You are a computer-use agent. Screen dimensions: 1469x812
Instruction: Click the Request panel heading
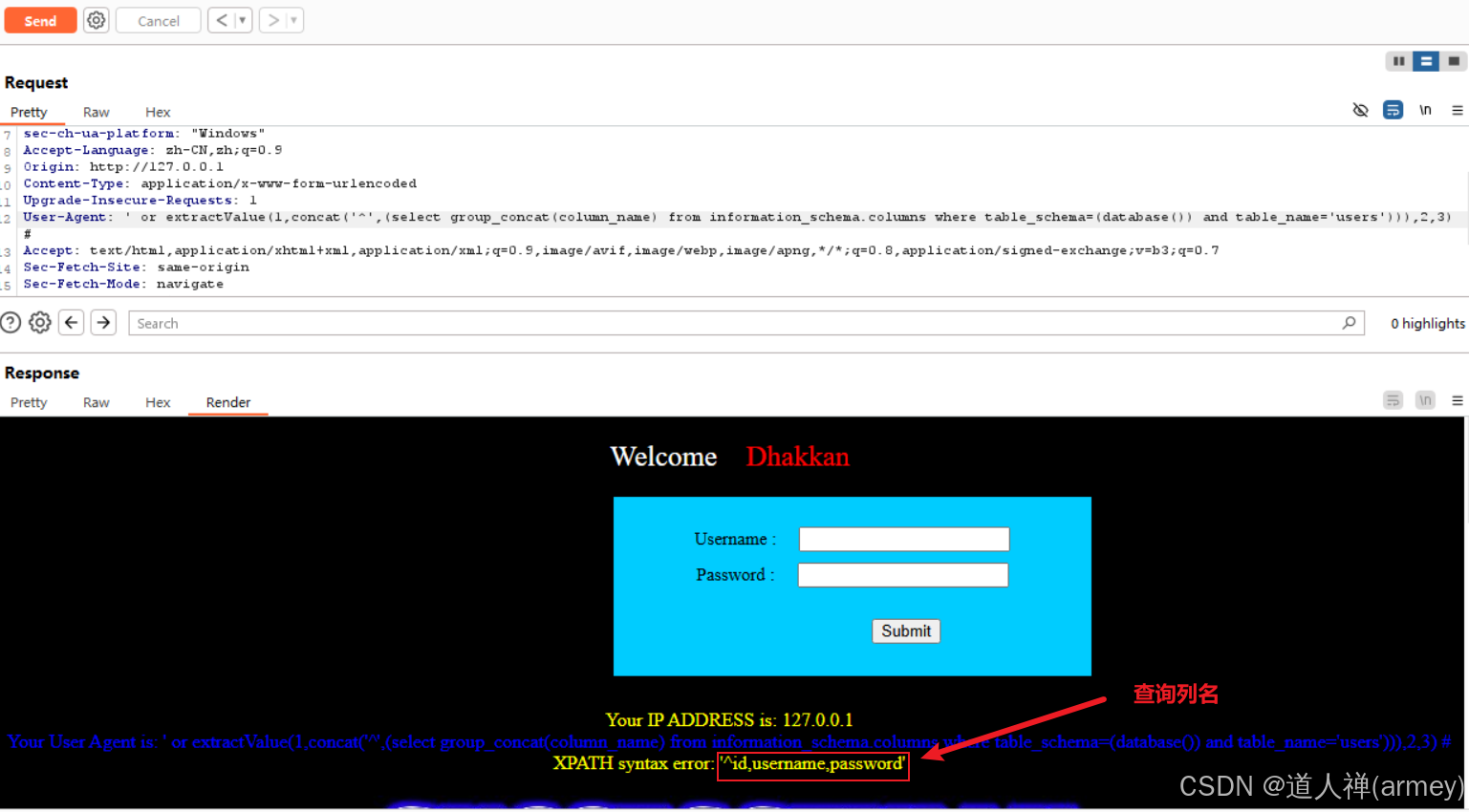click(x=36, y=83)
